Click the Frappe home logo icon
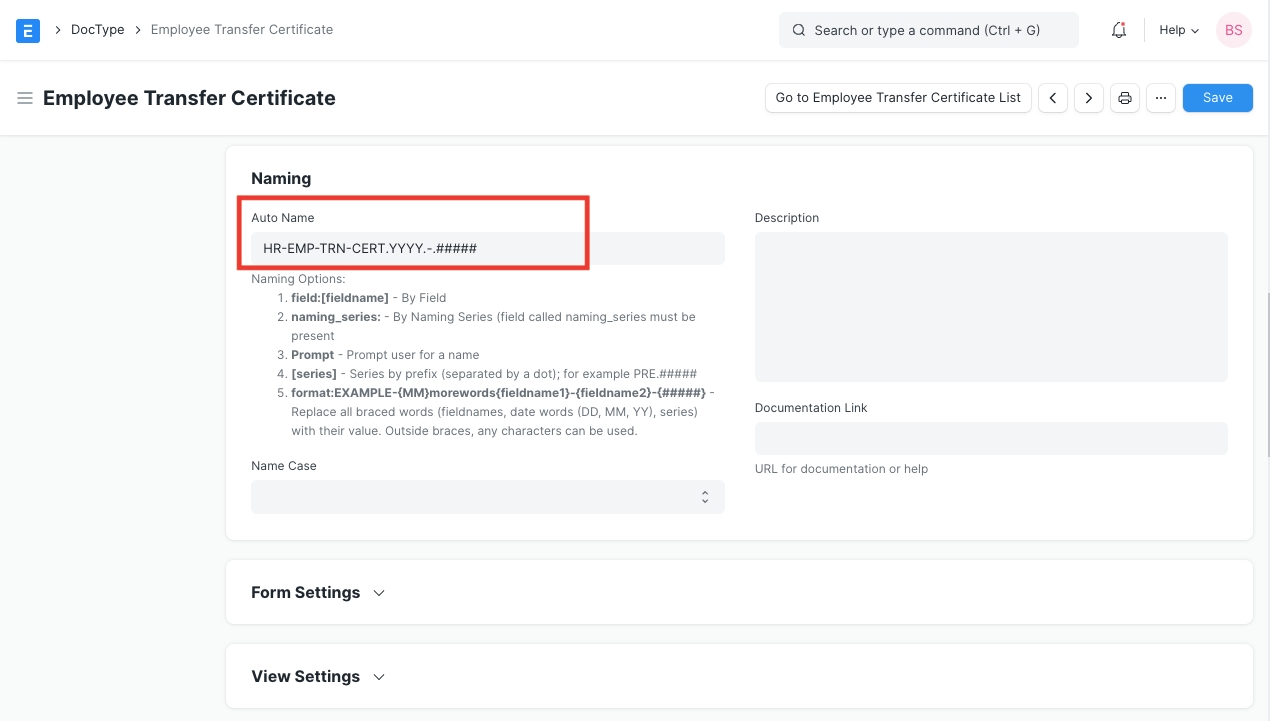1270x721 pixels. click(x=28, y=30)
